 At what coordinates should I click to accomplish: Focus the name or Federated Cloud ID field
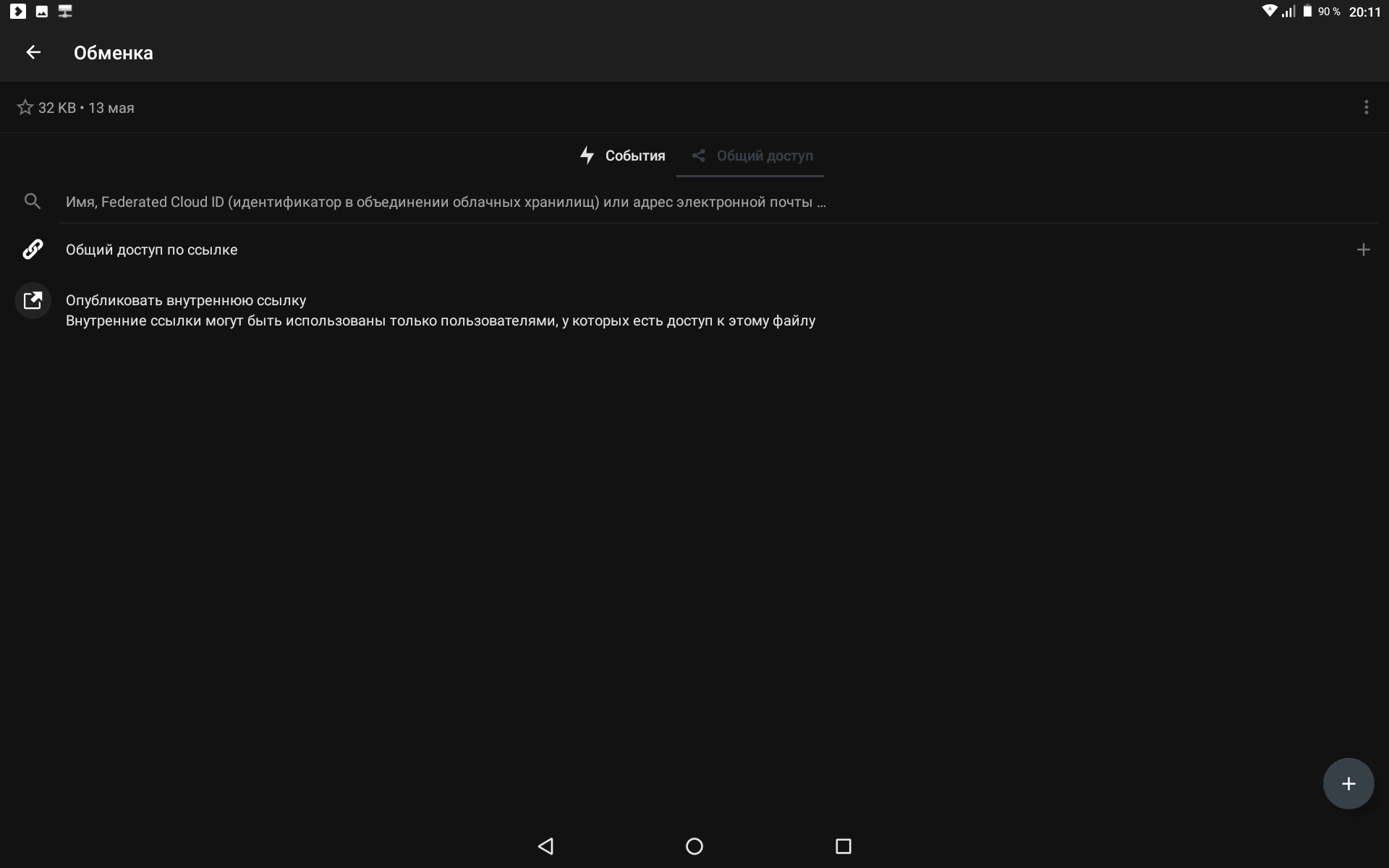coord(446,202)
